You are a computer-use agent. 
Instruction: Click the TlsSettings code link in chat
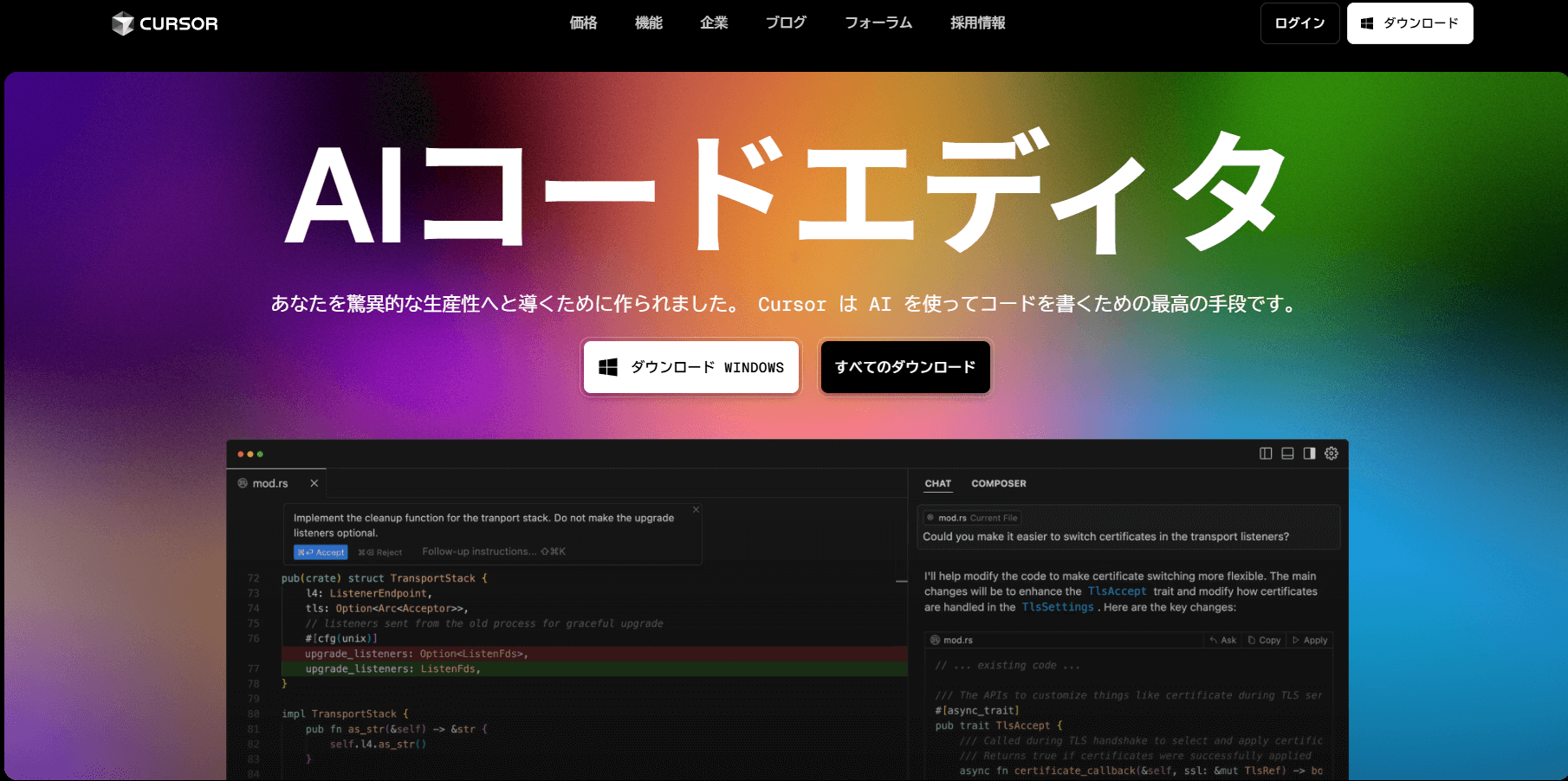(1057, 607)
